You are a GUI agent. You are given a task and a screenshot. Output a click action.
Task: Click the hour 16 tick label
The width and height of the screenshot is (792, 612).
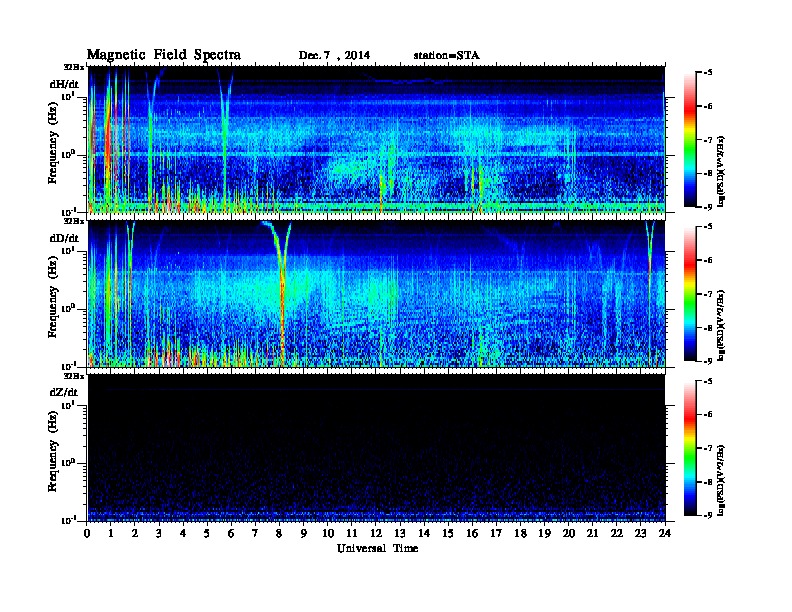[x=472, y=533]
